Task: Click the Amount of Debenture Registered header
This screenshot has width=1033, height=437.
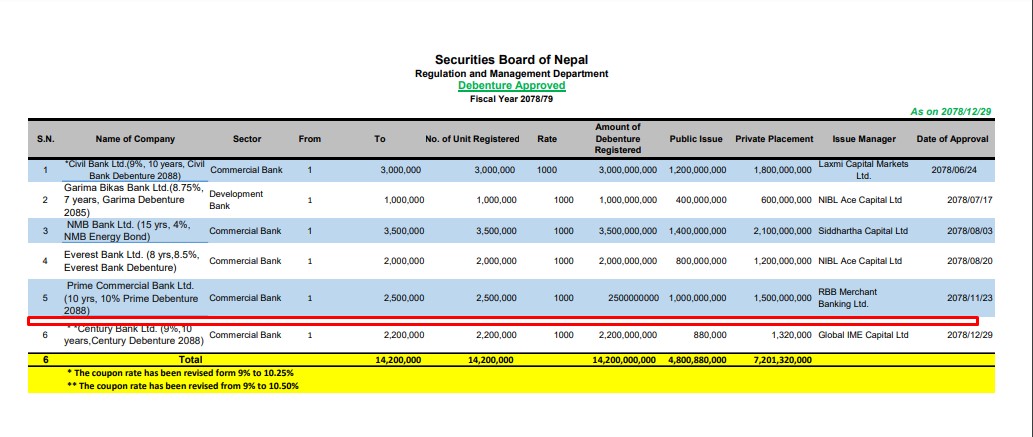Action: pos(616,139)
